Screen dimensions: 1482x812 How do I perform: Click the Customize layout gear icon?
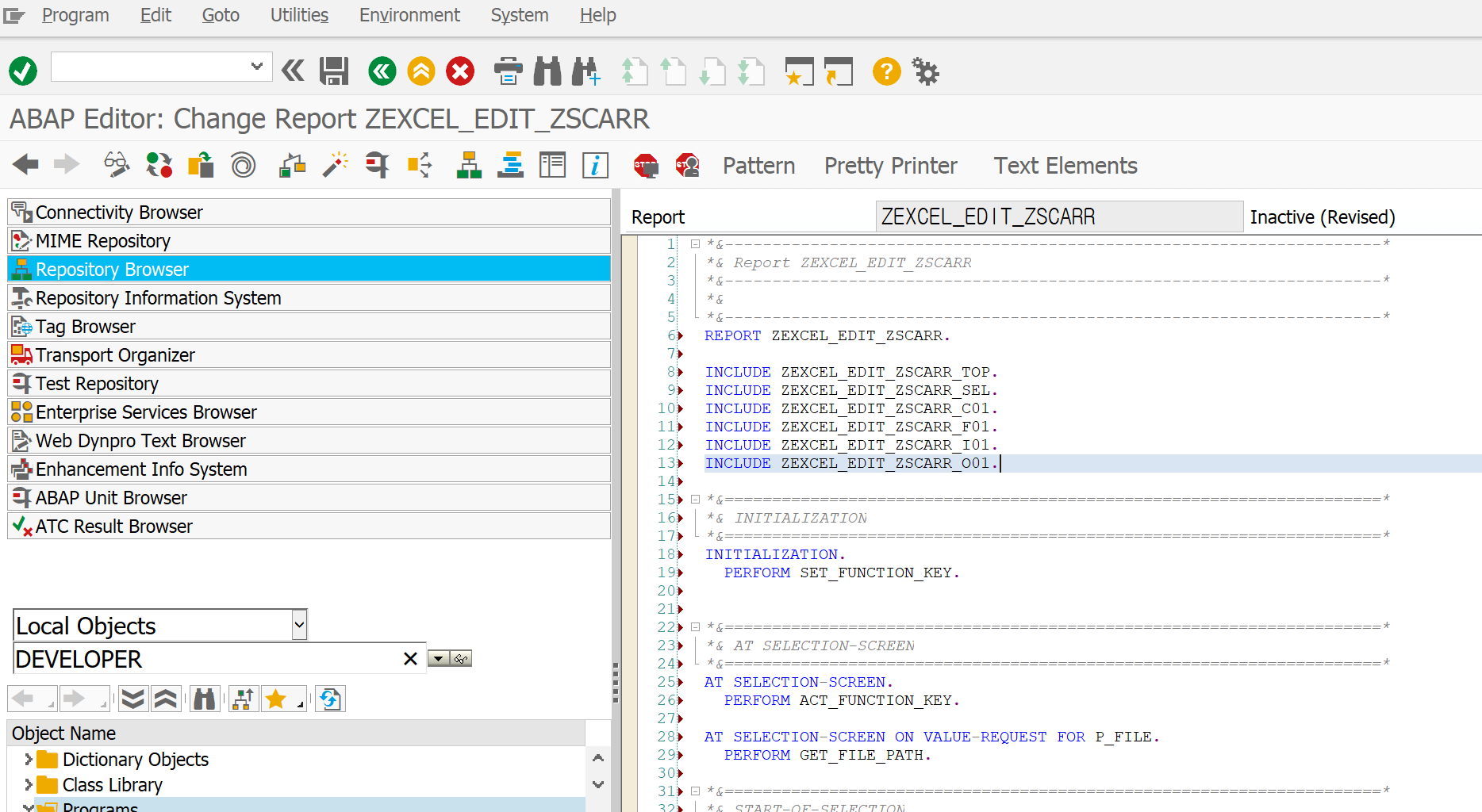click(x=925, y=71)
